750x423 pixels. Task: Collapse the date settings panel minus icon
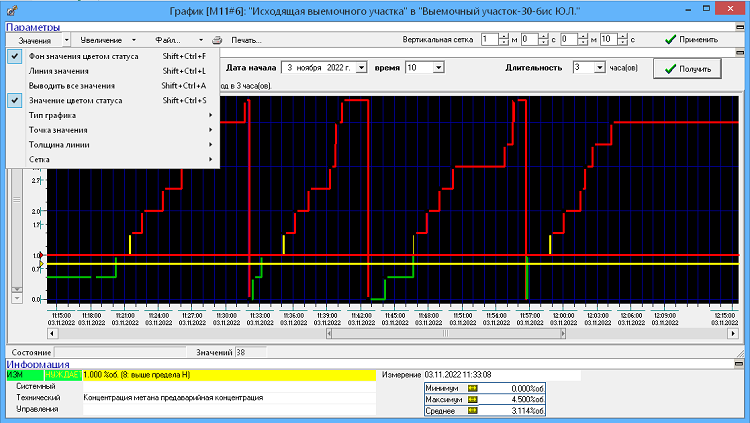coord(740,52)
